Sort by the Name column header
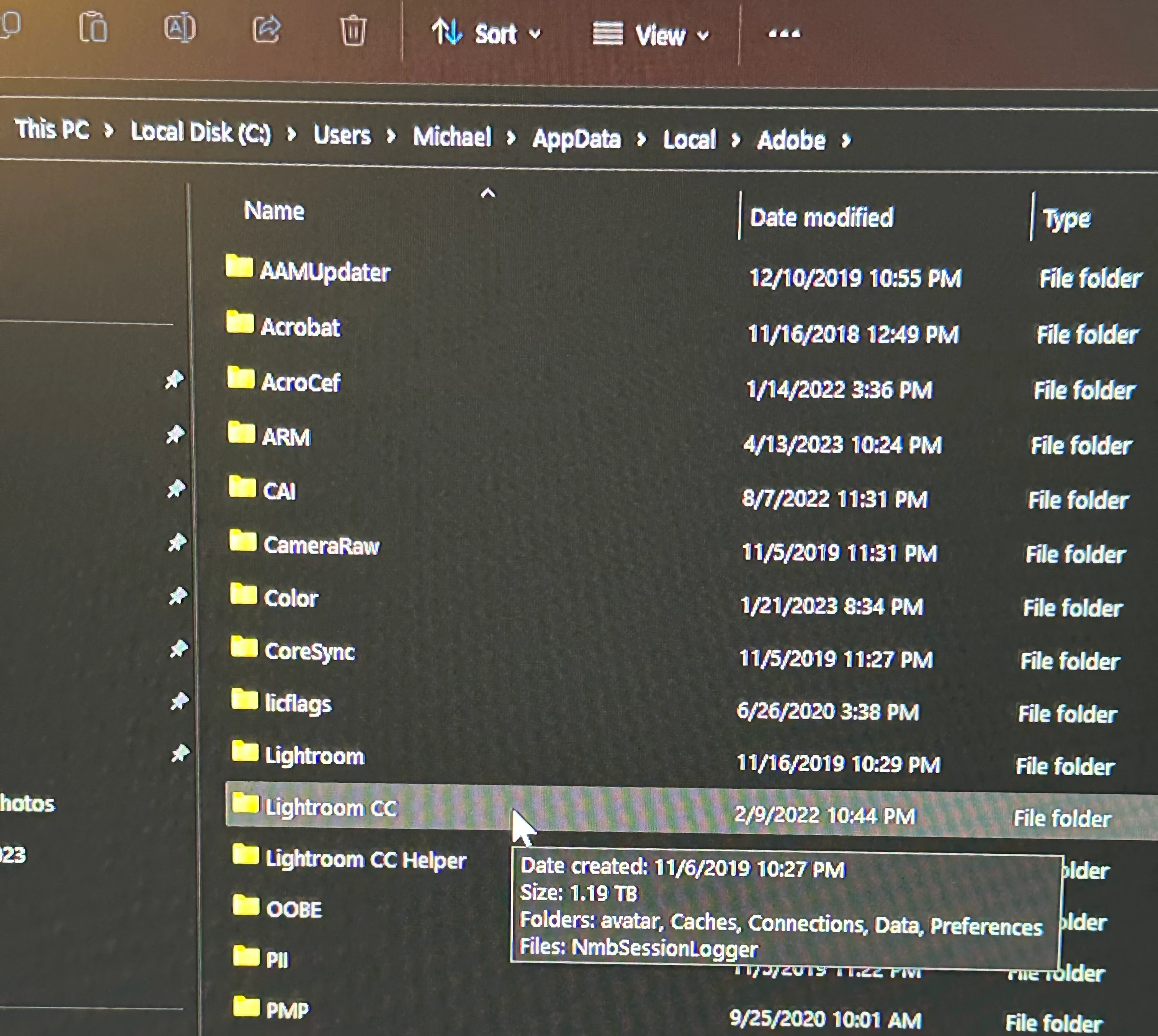Screen dimensions: 1158x1036 pos(274,211)
